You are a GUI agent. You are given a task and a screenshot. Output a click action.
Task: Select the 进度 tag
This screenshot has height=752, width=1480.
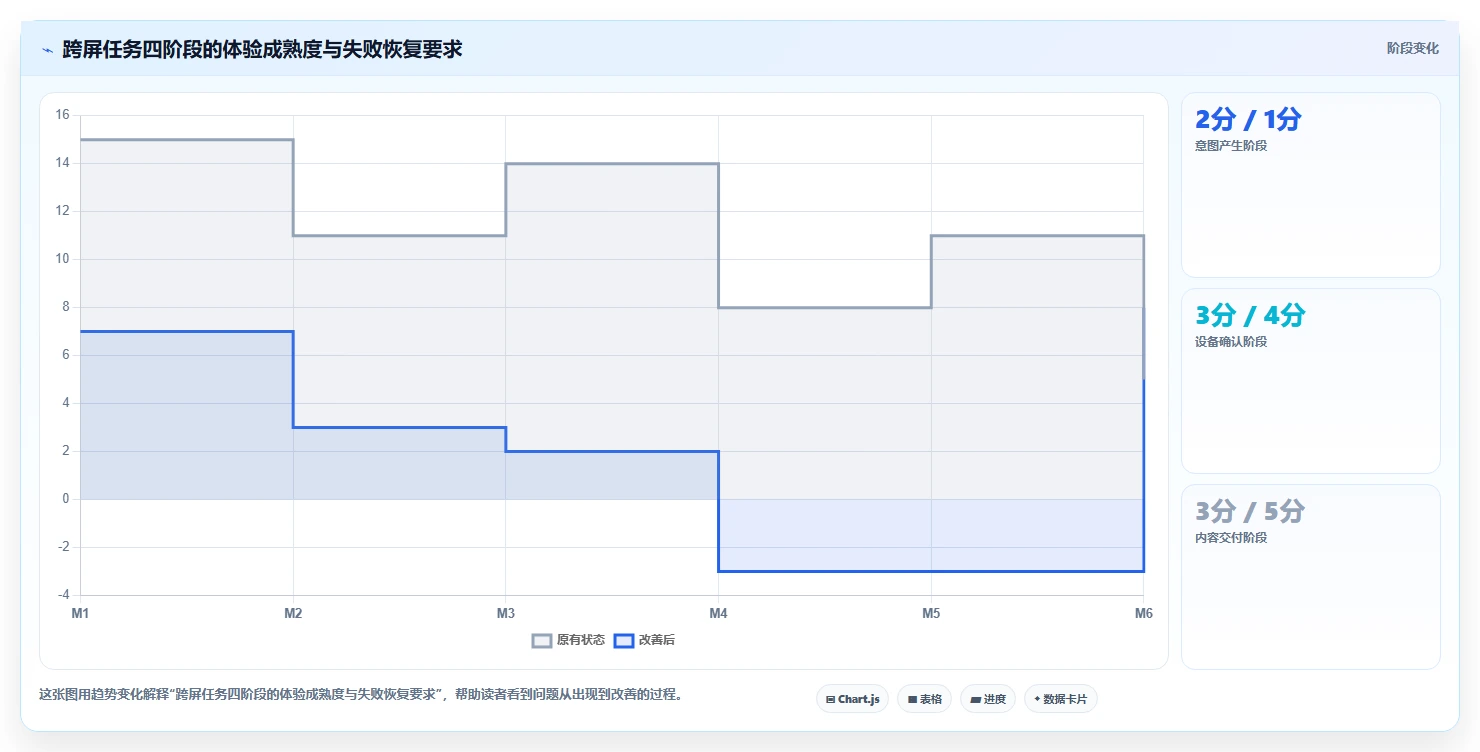(988, 699)
